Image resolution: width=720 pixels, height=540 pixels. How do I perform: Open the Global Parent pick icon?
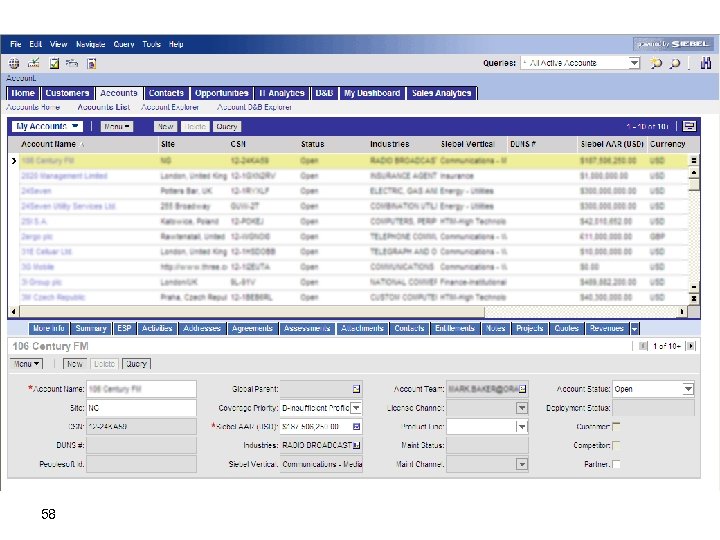tap(356, 389)
